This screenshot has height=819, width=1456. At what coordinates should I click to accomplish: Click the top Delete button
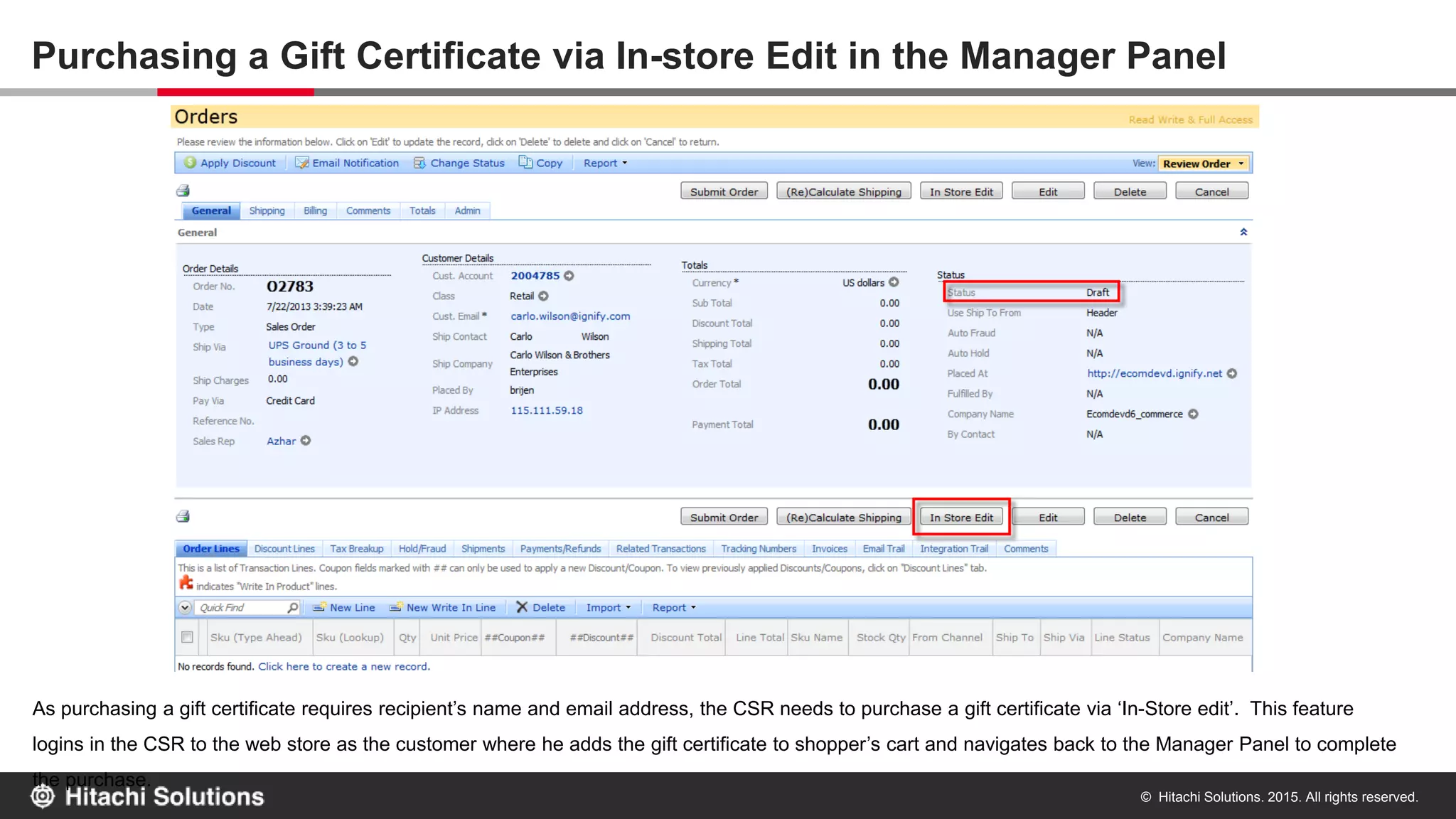point(1130,191)
